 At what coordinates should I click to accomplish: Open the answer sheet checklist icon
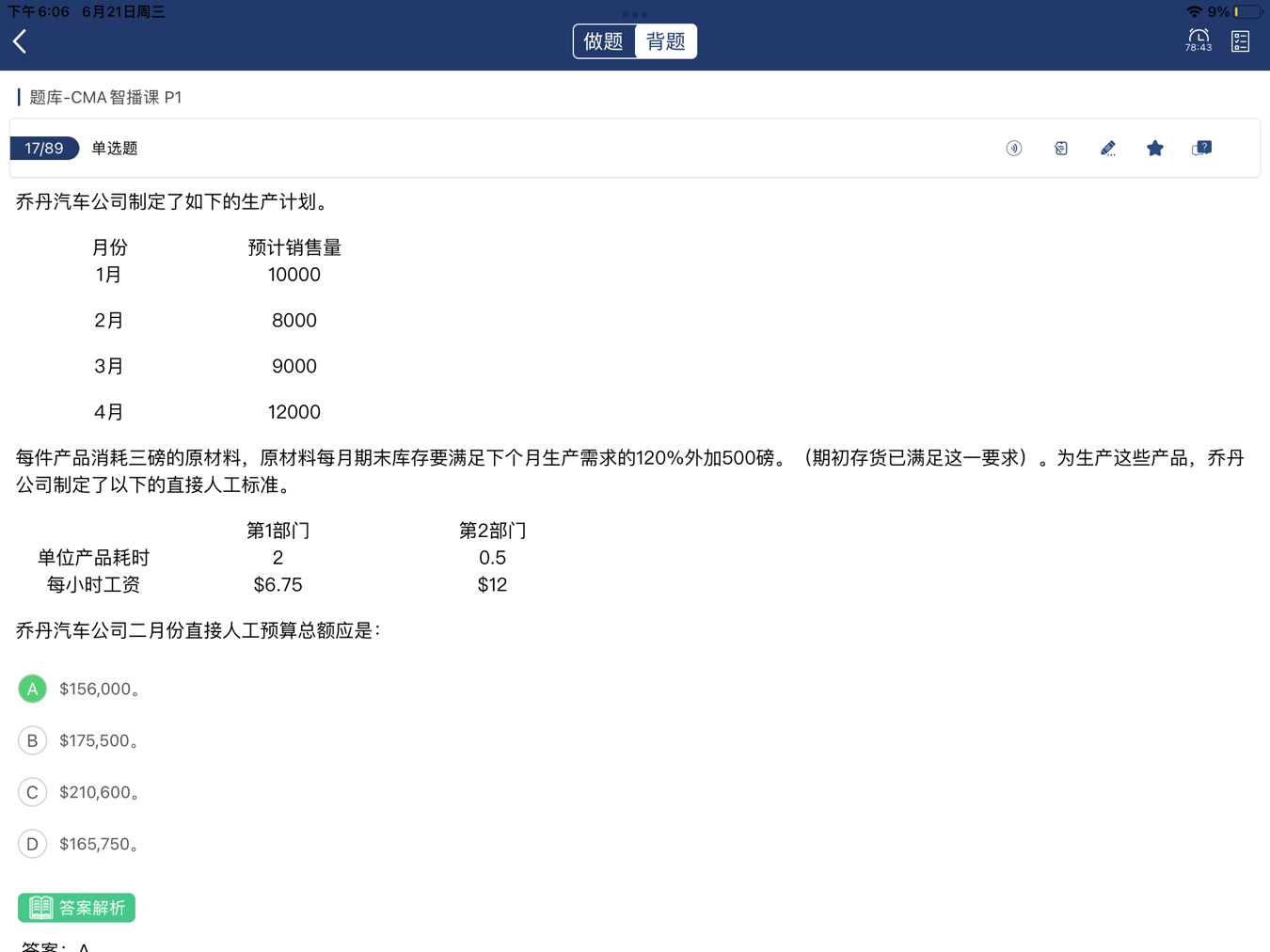coord(1240,40)
